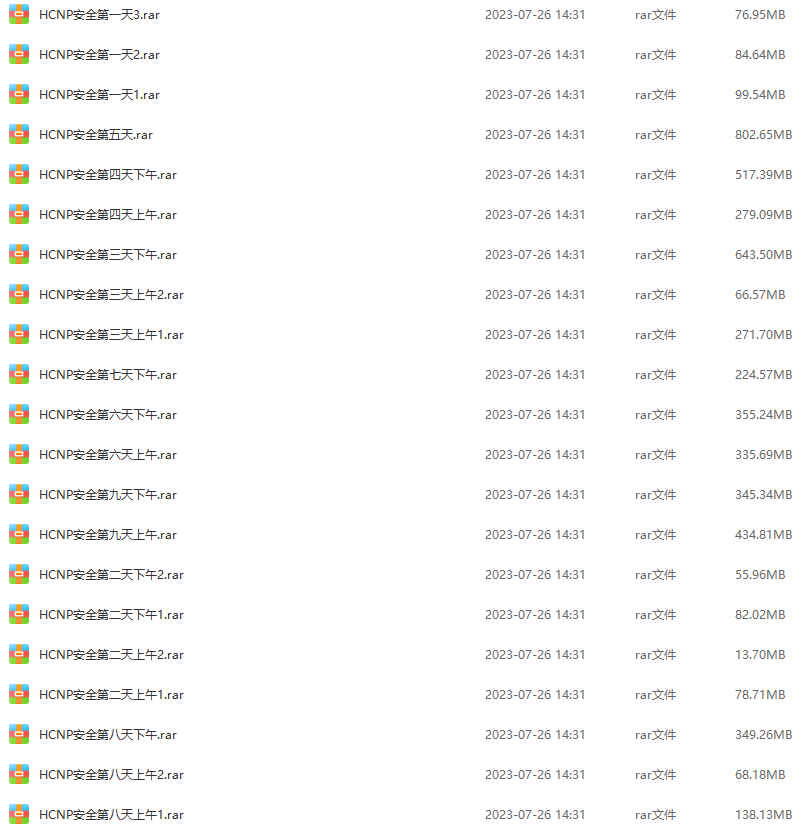This screenshot has width=802, height=831.
Task: Pick the rar icon for HCNP安全第二天上午1.rar
Action: click(x=19, y=695)
